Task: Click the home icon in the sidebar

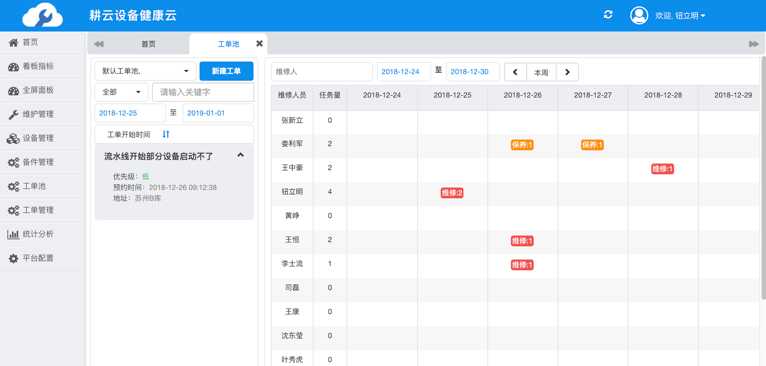Action: (x=14, y=43)
